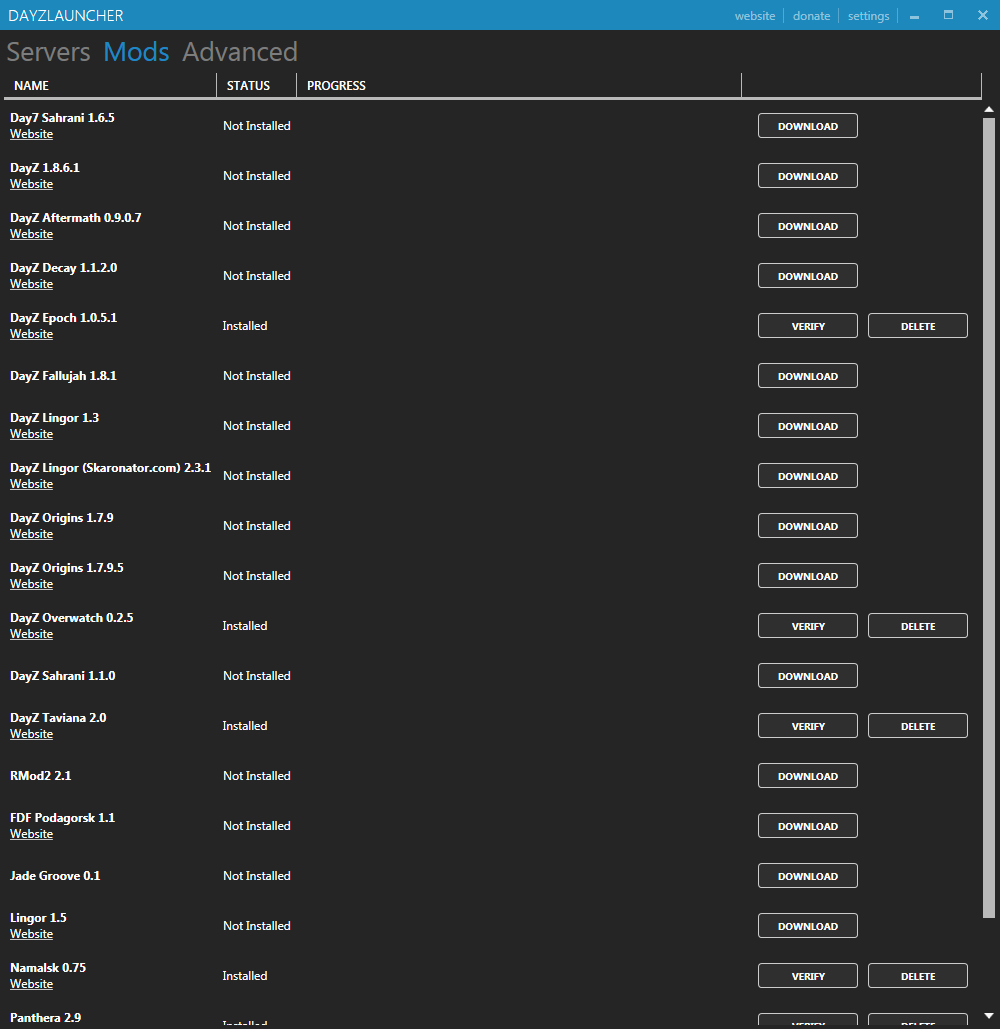Delete DayZ Taviana 2.0
Screen dimensions: 1000x1029
(918, 726)
